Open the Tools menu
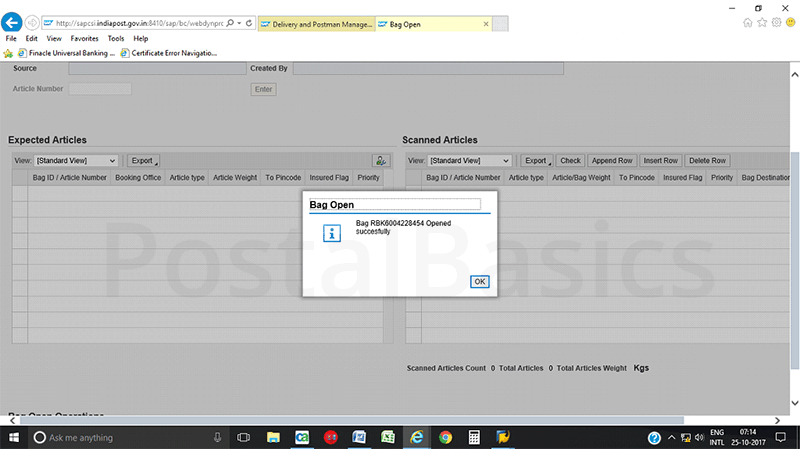The width and height of the screenshot is (800, 449). coord(115,38)
